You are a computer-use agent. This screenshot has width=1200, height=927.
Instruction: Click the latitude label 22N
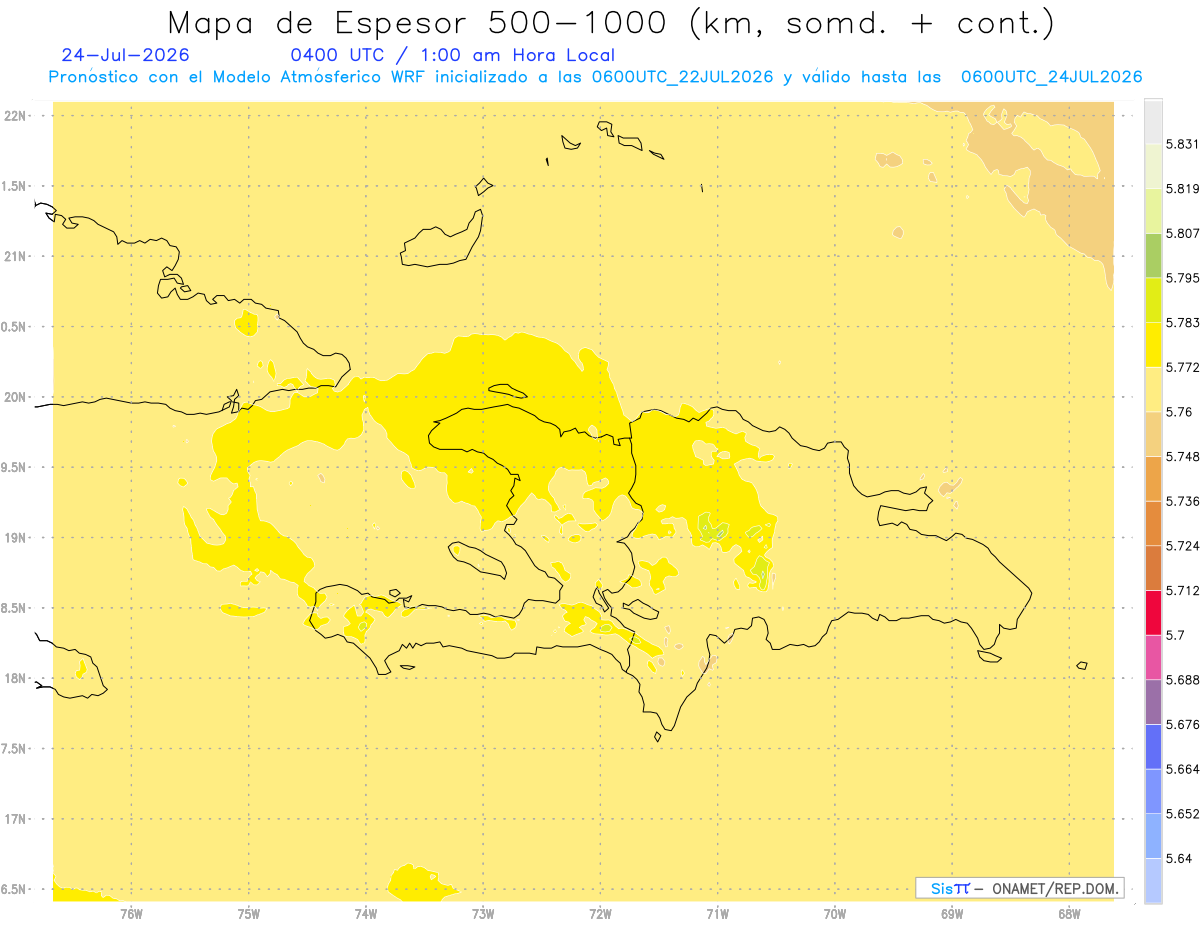[14, 116]
